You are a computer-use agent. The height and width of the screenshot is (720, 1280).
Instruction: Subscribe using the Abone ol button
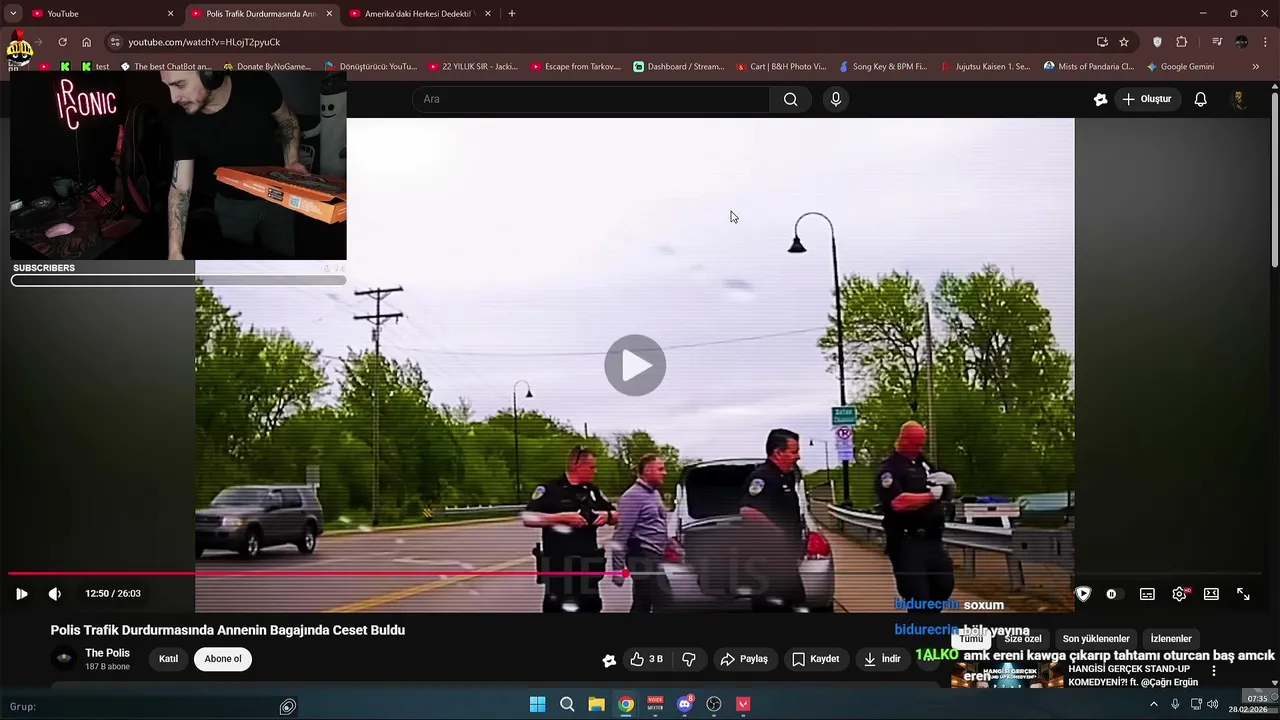point(223,659)
